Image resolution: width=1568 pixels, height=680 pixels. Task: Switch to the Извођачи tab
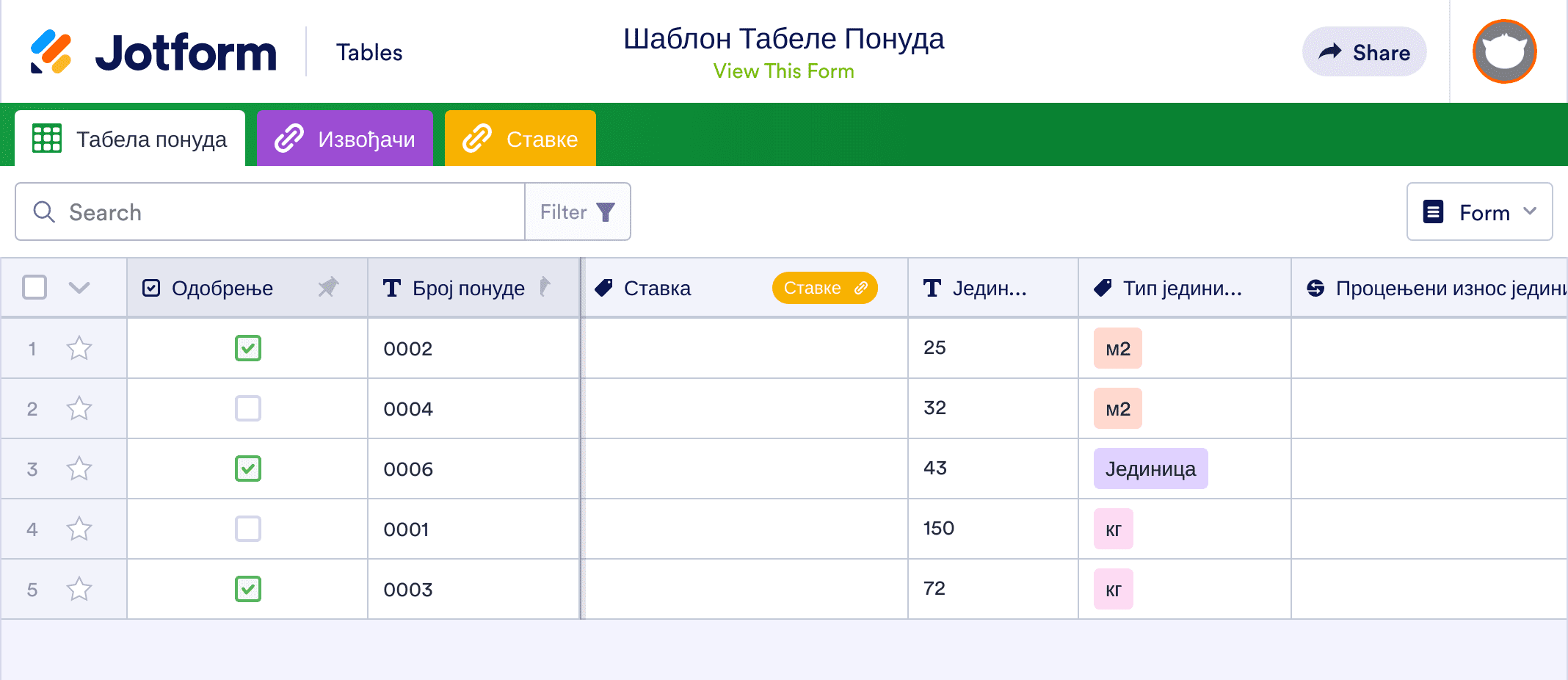345,138
